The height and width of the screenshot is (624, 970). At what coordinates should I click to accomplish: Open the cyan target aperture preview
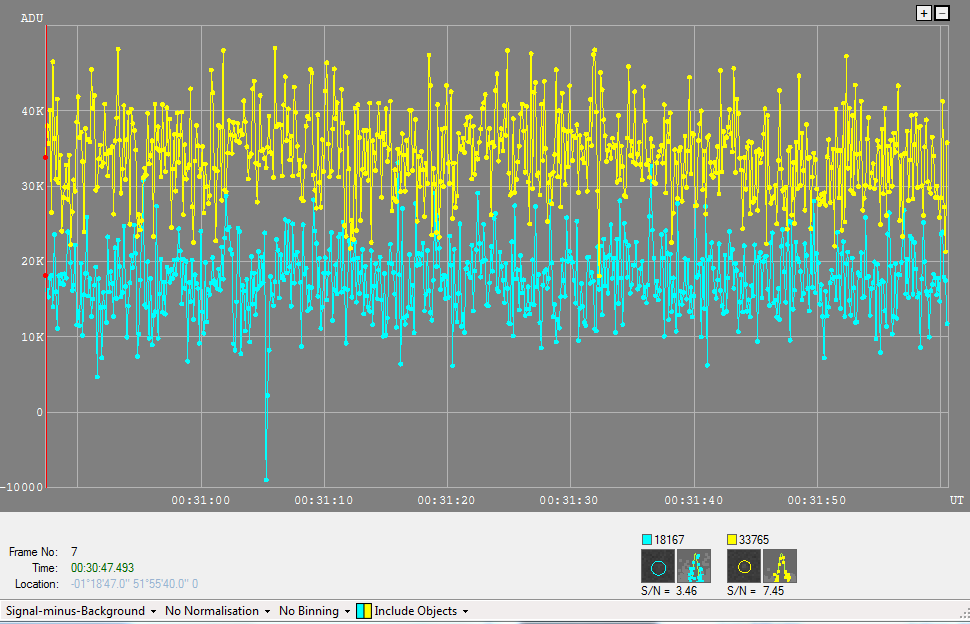pyautogui.click(x=657, y=568)
